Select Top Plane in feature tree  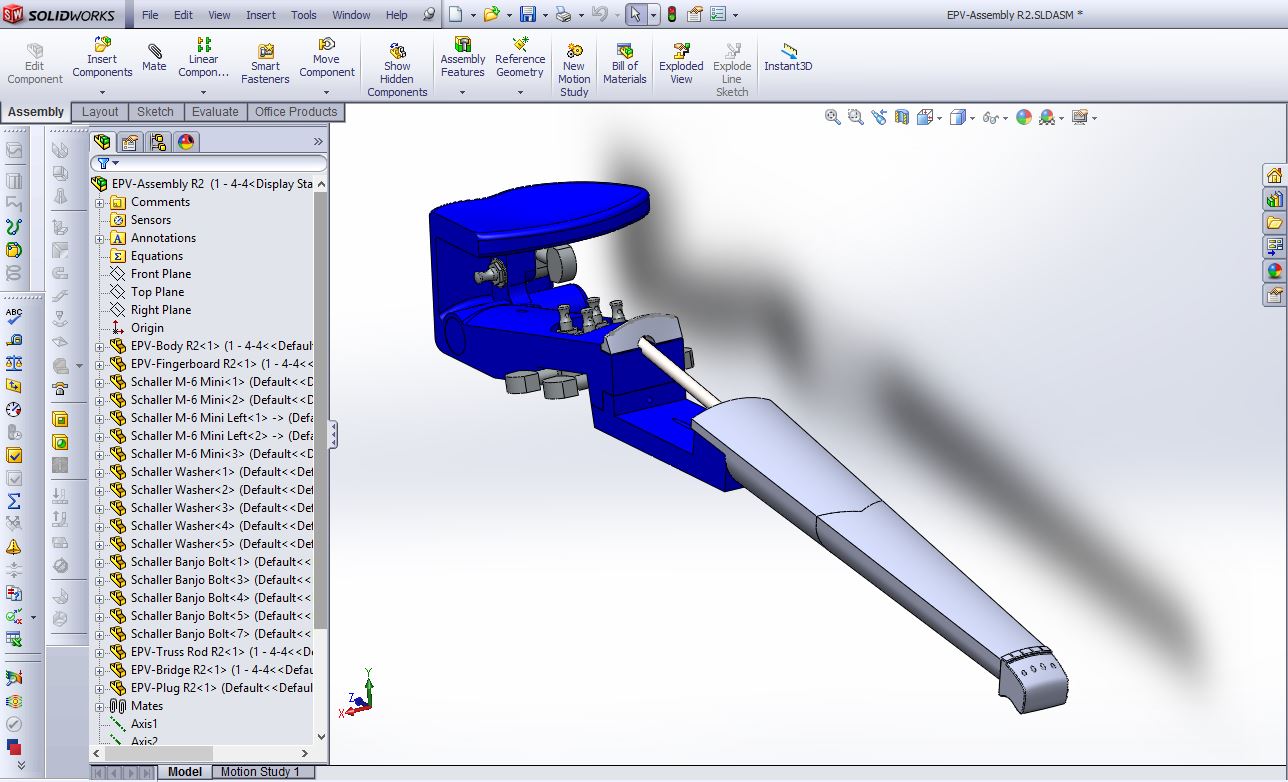157,292
